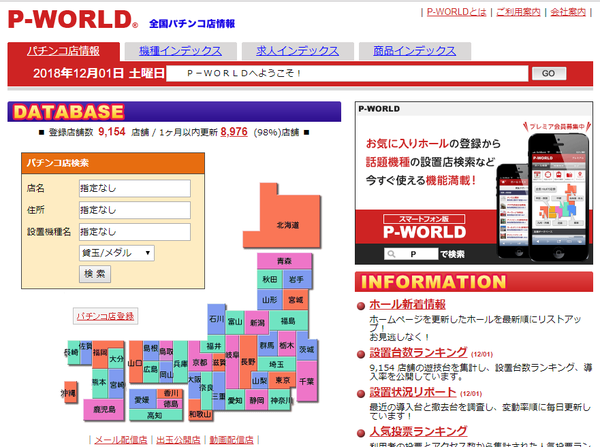600x447 pixels.
Task: Select 石川 on the map
Action: pyautogui.click(x=216, y=318)
